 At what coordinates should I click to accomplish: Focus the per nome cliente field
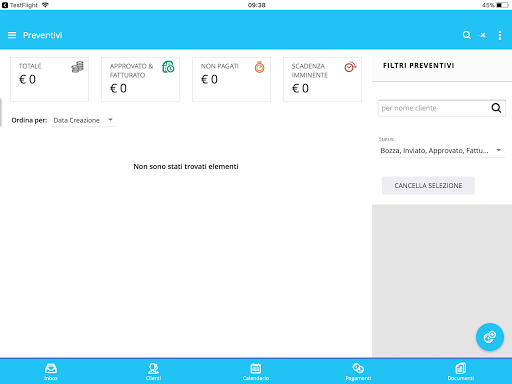[434, 108]
